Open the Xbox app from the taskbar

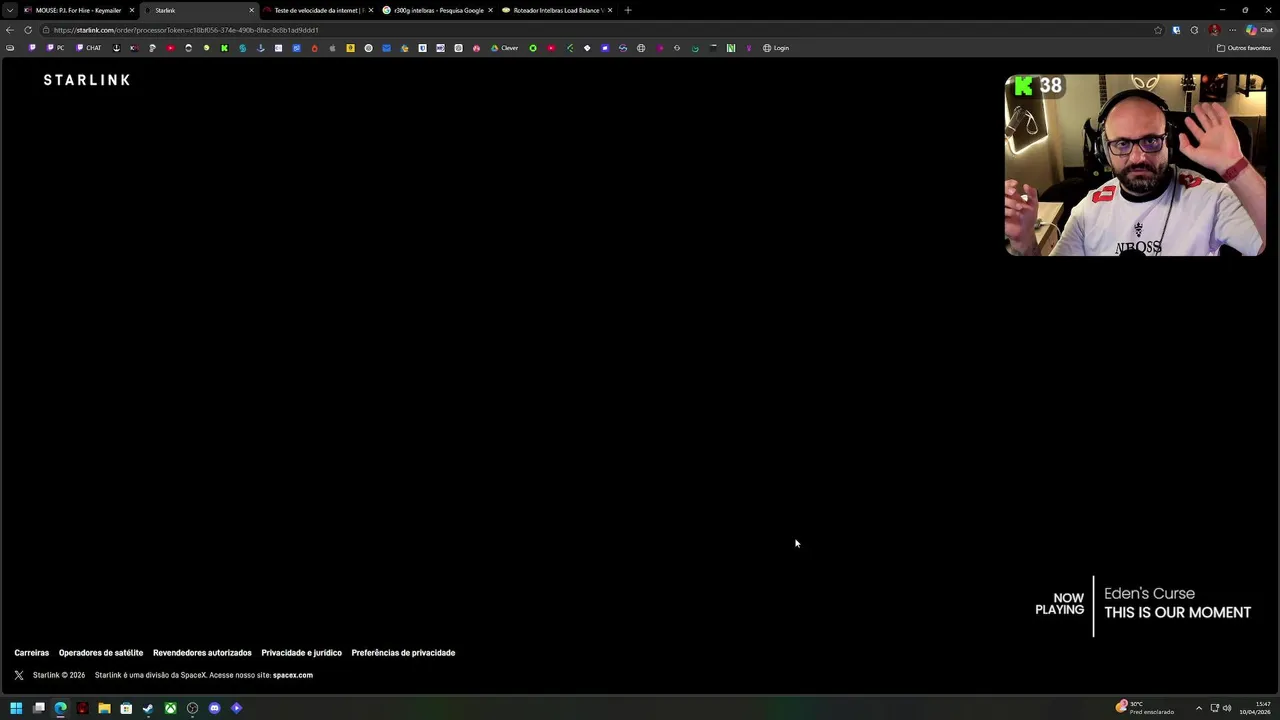(x=171, y=708)
